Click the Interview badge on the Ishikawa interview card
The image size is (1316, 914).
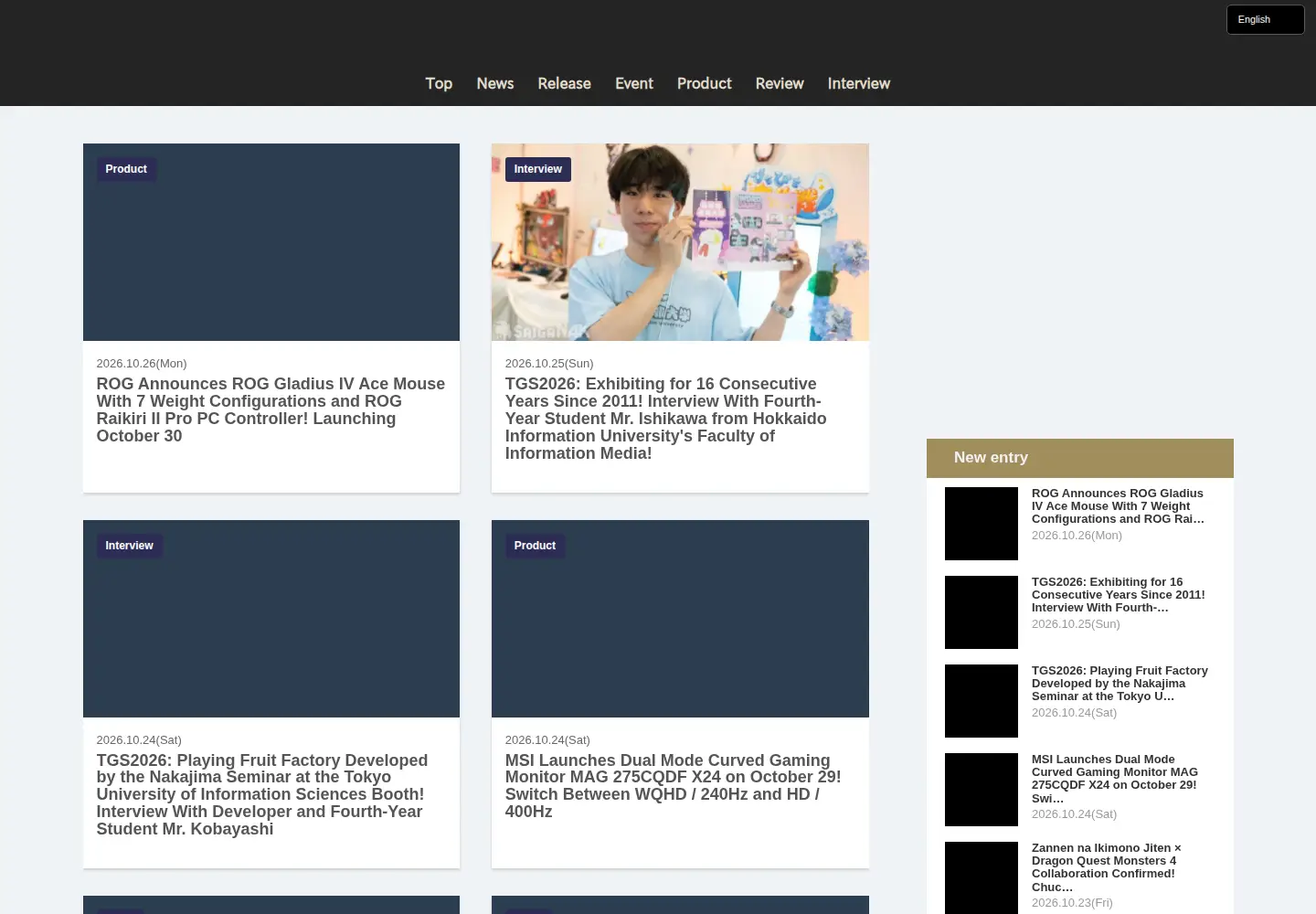538,169
